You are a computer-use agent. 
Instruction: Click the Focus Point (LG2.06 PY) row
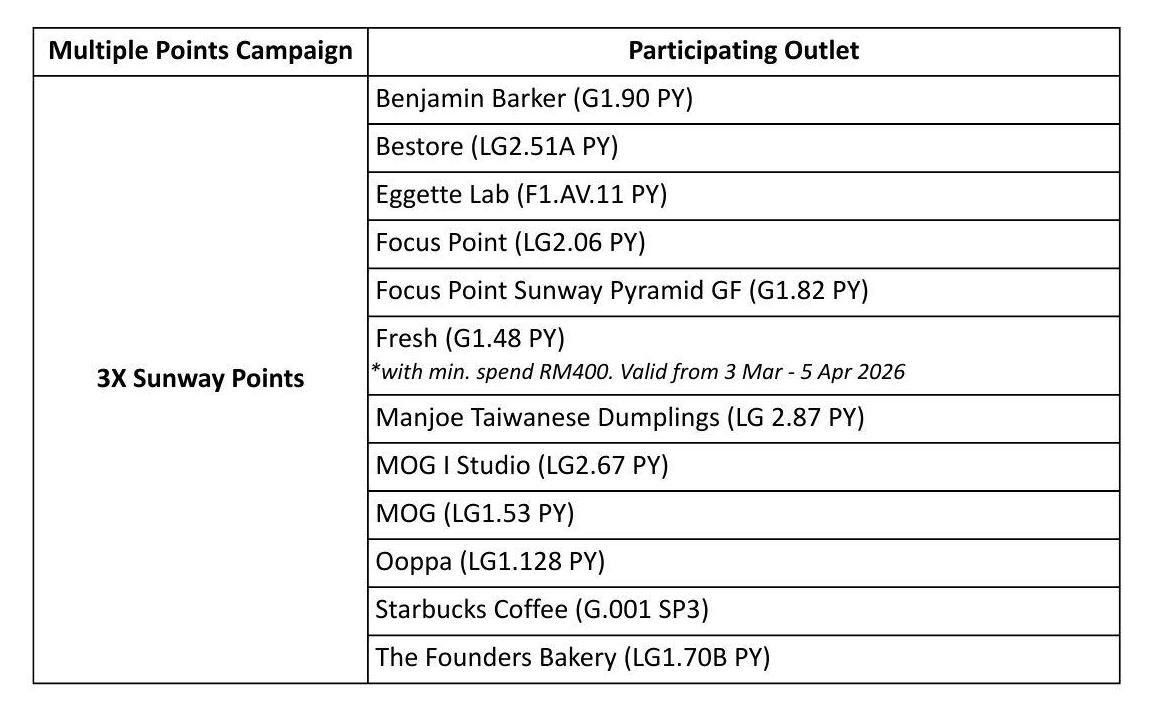point(510,243)
